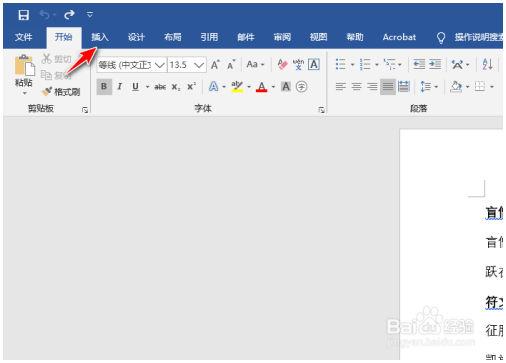Viewport: 506px width, 363px height.
Task: Click the Decrease Indent icon
Action: [419, 64]
